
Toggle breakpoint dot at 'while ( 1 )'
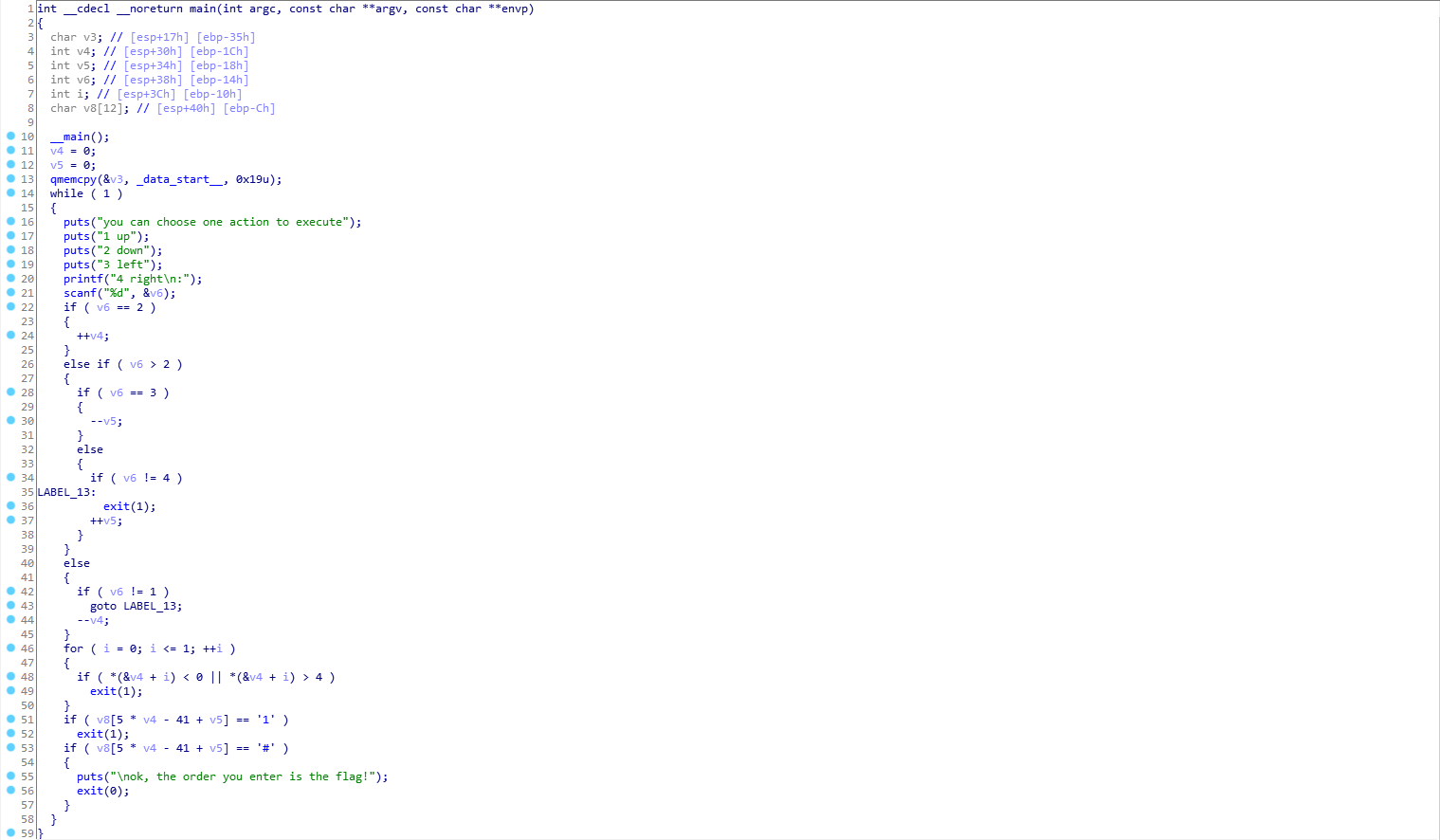coord(10,192)
